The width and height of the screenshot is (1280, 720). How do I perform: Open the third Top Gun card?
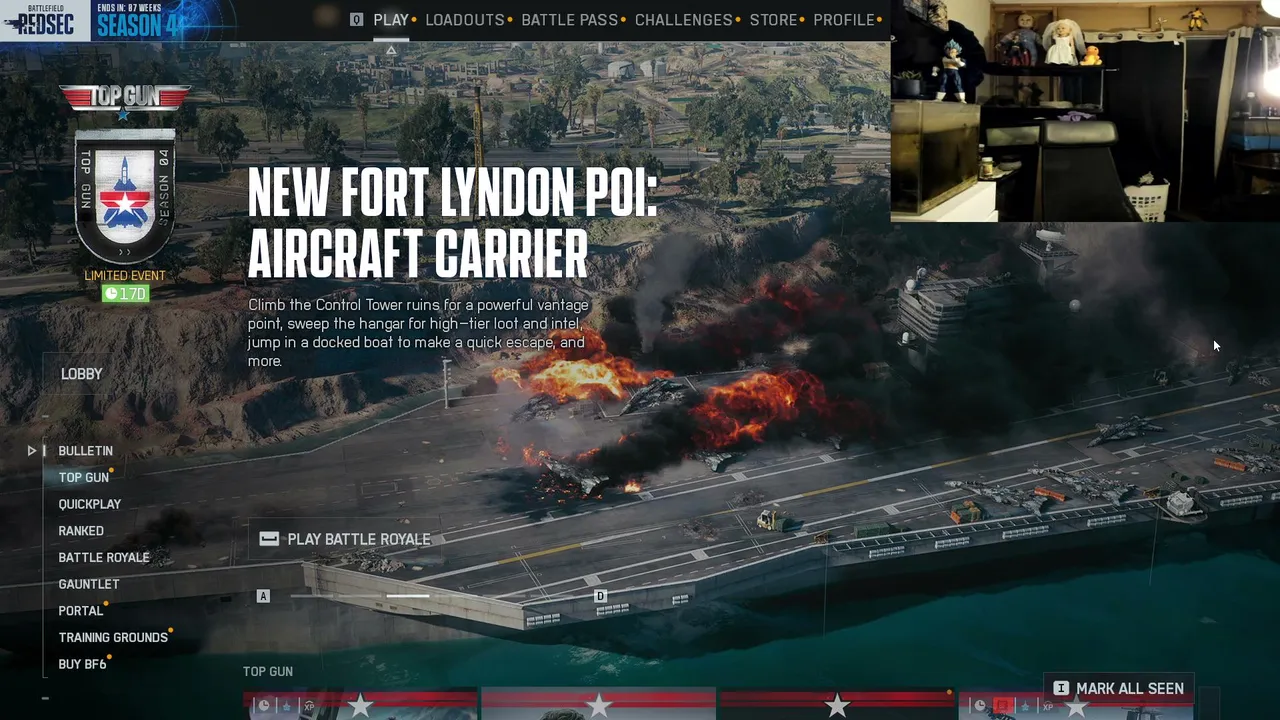(837, 704)
